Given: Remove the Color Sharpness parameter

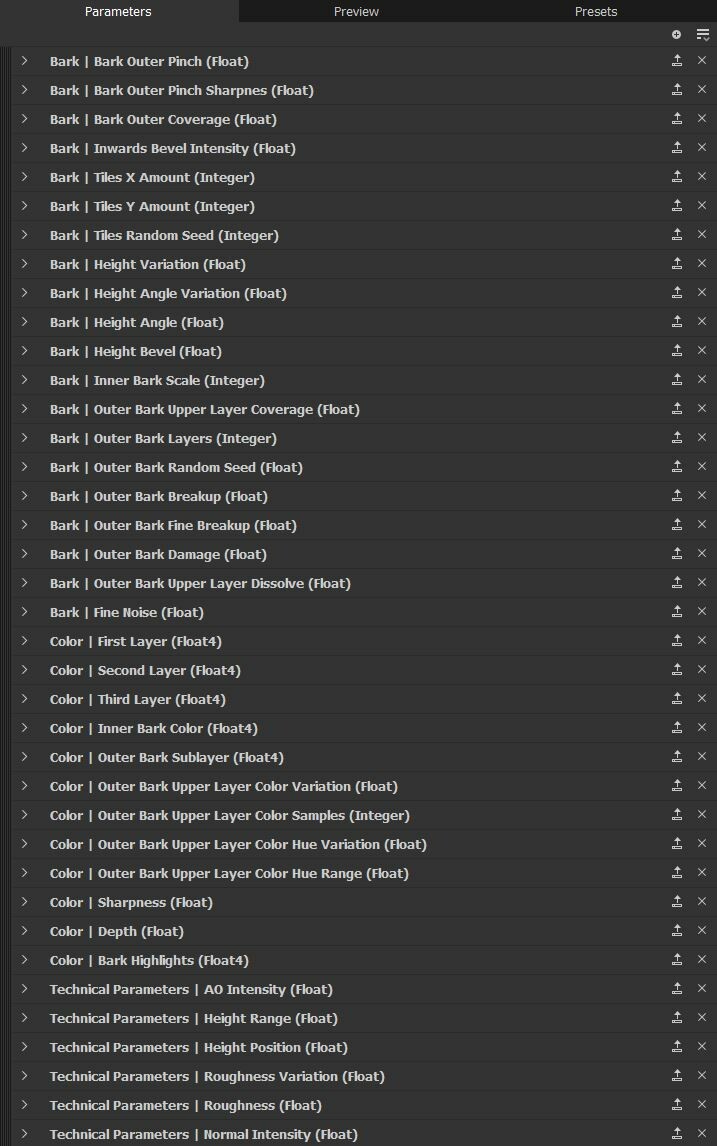Looking at the screenshot, I should pyautogui.click(x=702, y=901).
